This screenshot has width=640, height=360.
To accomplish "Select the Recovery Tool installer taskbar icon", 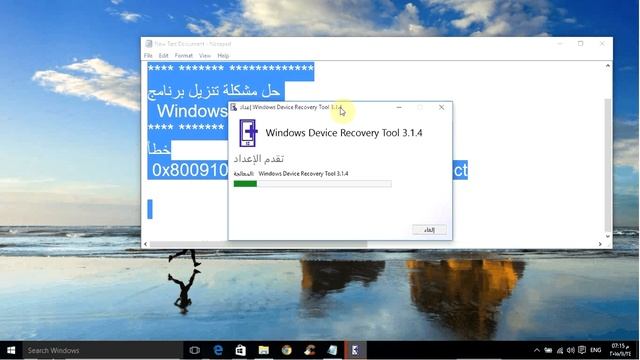I will pyautogui.click(x=355, y=350).
